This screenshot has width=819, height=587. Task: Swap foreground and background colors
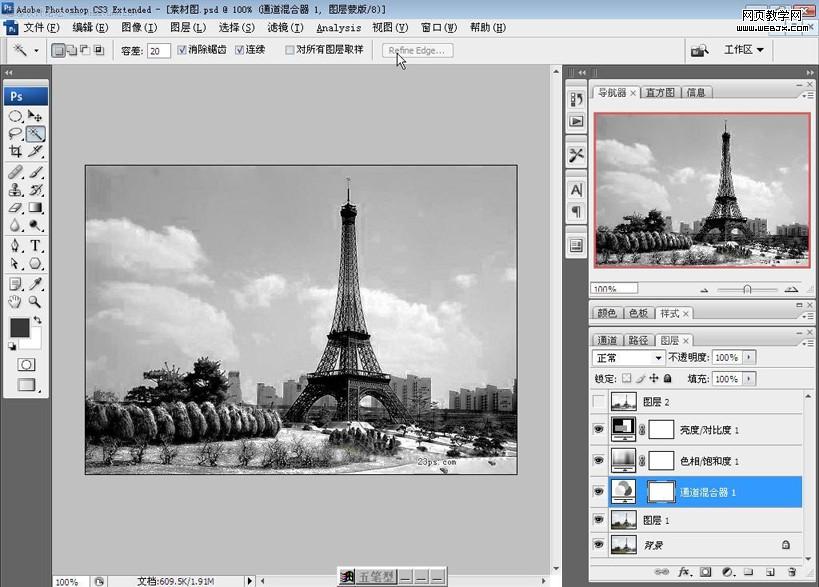(38, 319)
